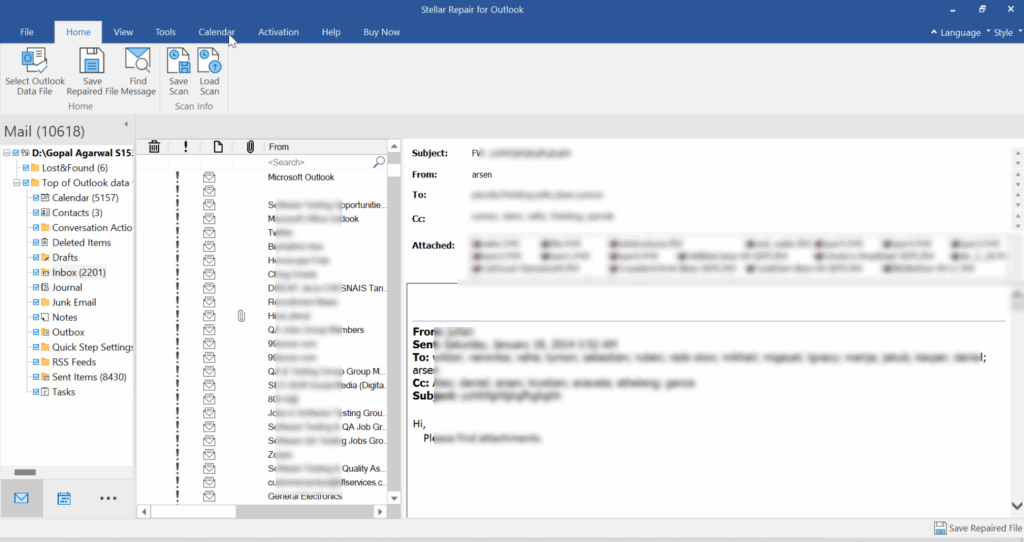Toggle checkbox for Deleted Items folder
The height and width of the screenshot is (542, 1024).
pos(36,242)
